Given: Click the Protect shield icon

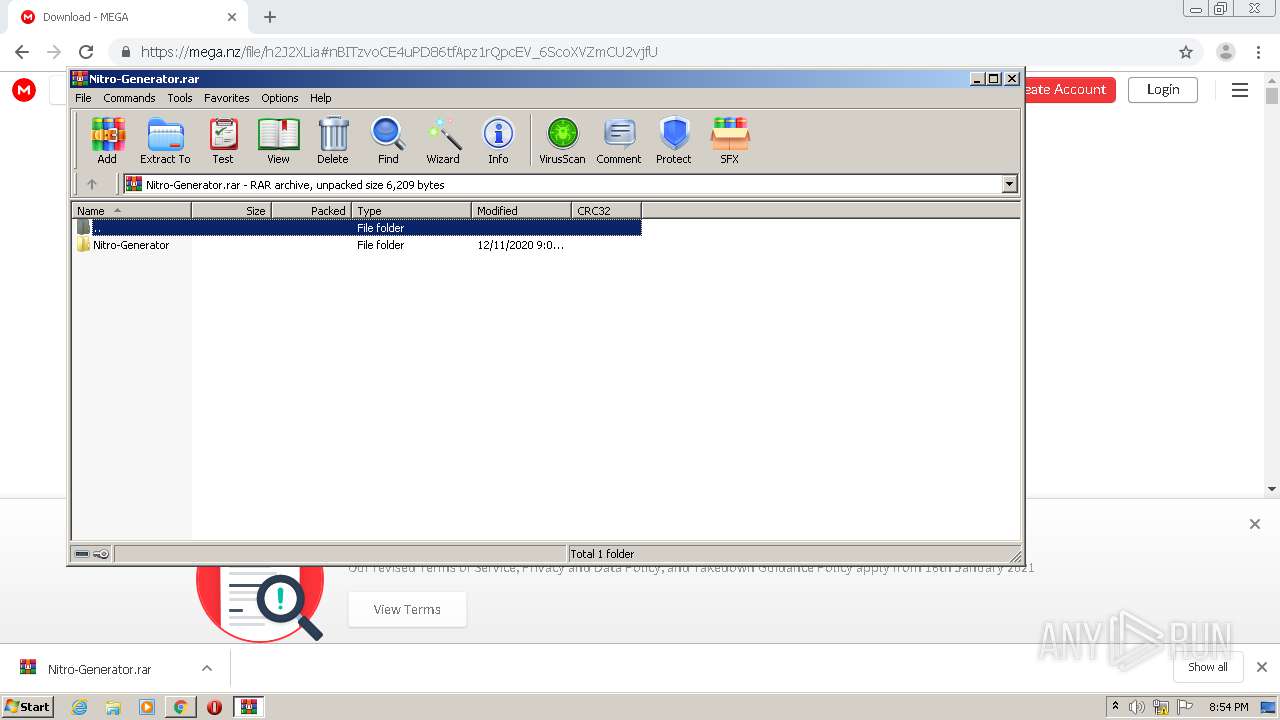Looking at the screenshot, I should point(674,140).
